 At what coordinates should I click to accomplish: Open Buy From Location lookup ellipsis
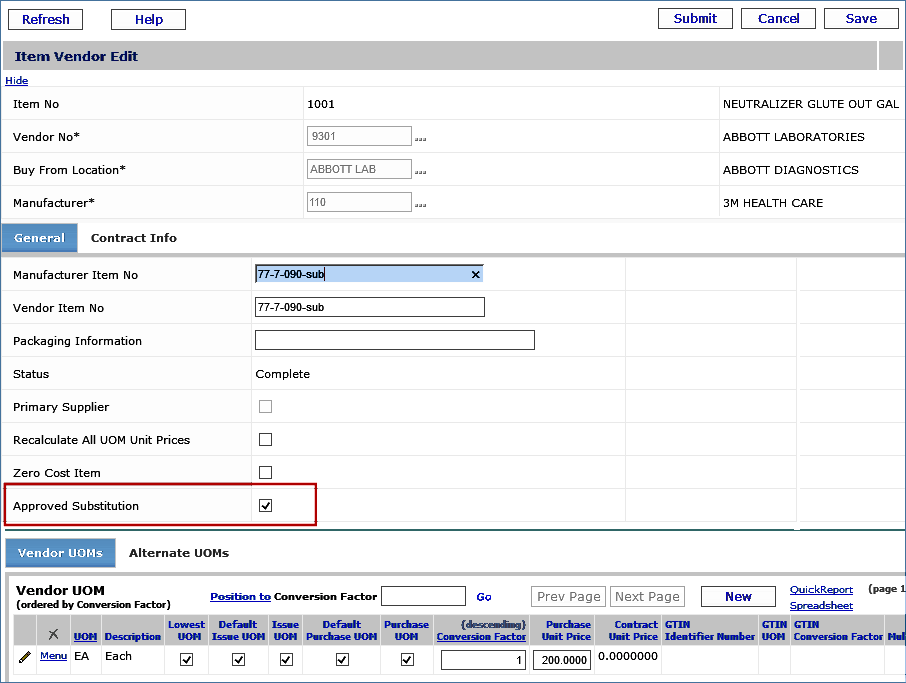(420, 171)
